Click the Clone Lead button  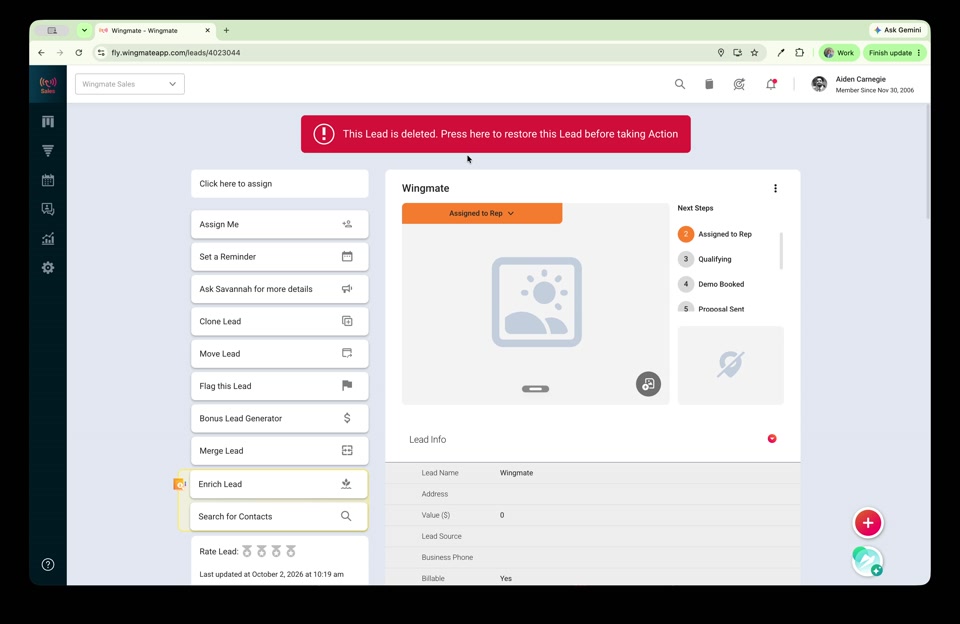[280, 321]
